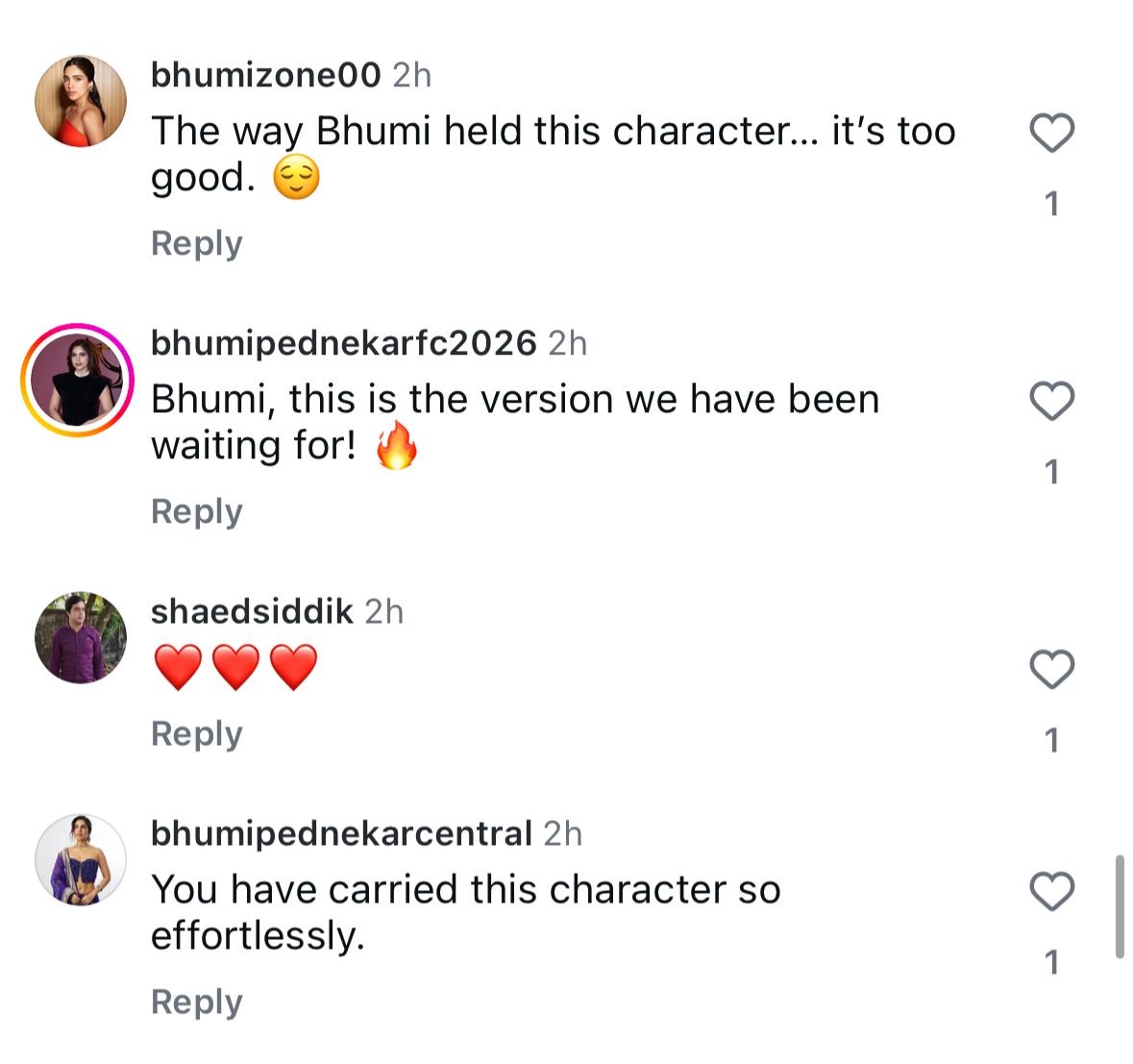This screenshot has height=1064, width=1133.
Task: Tap bhumipednekarcentral's profile photo
Action: 81,859
